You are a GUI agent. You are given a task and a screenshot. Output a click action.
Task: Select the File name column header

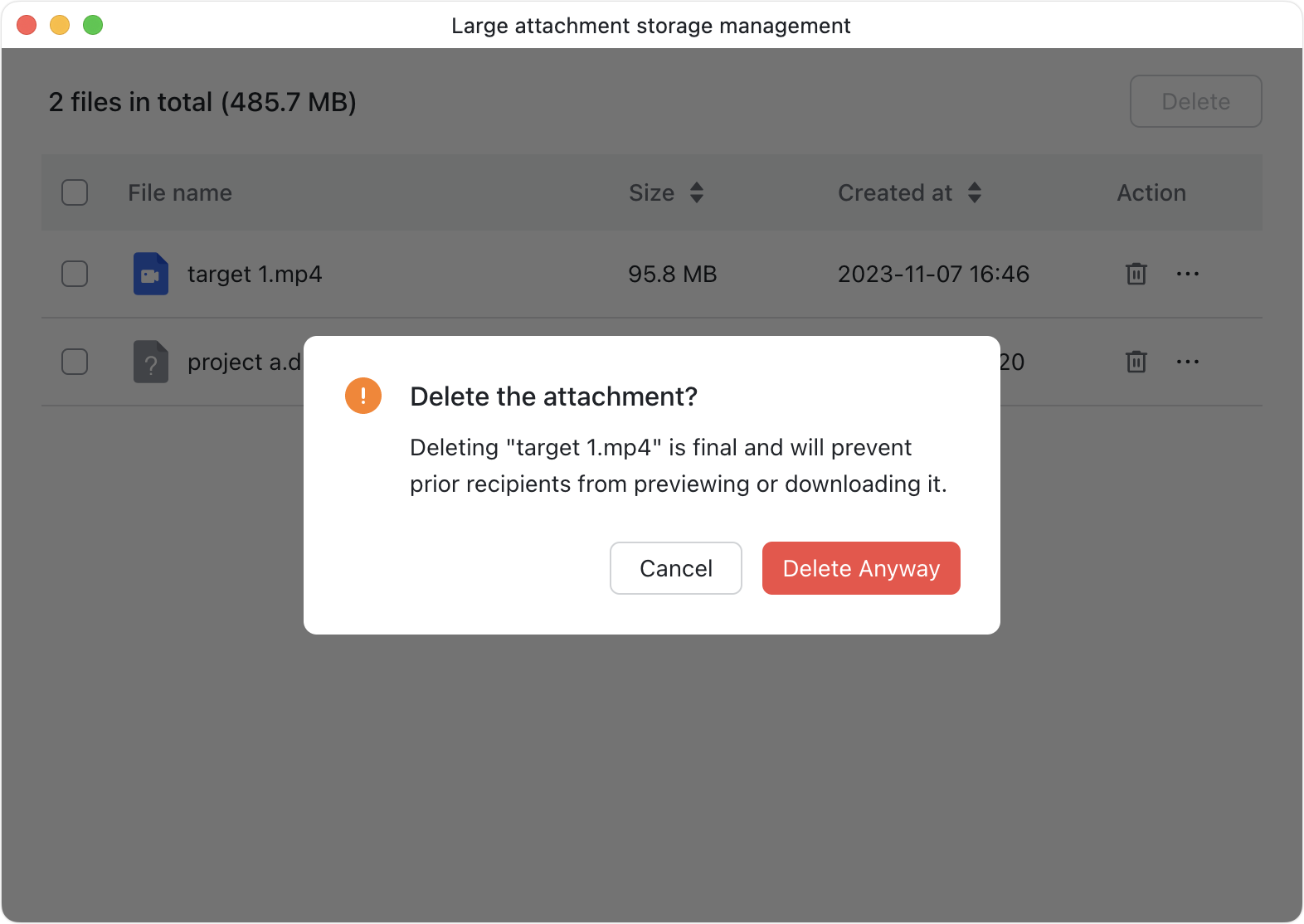pyautogui.click(x=180, y=192)
